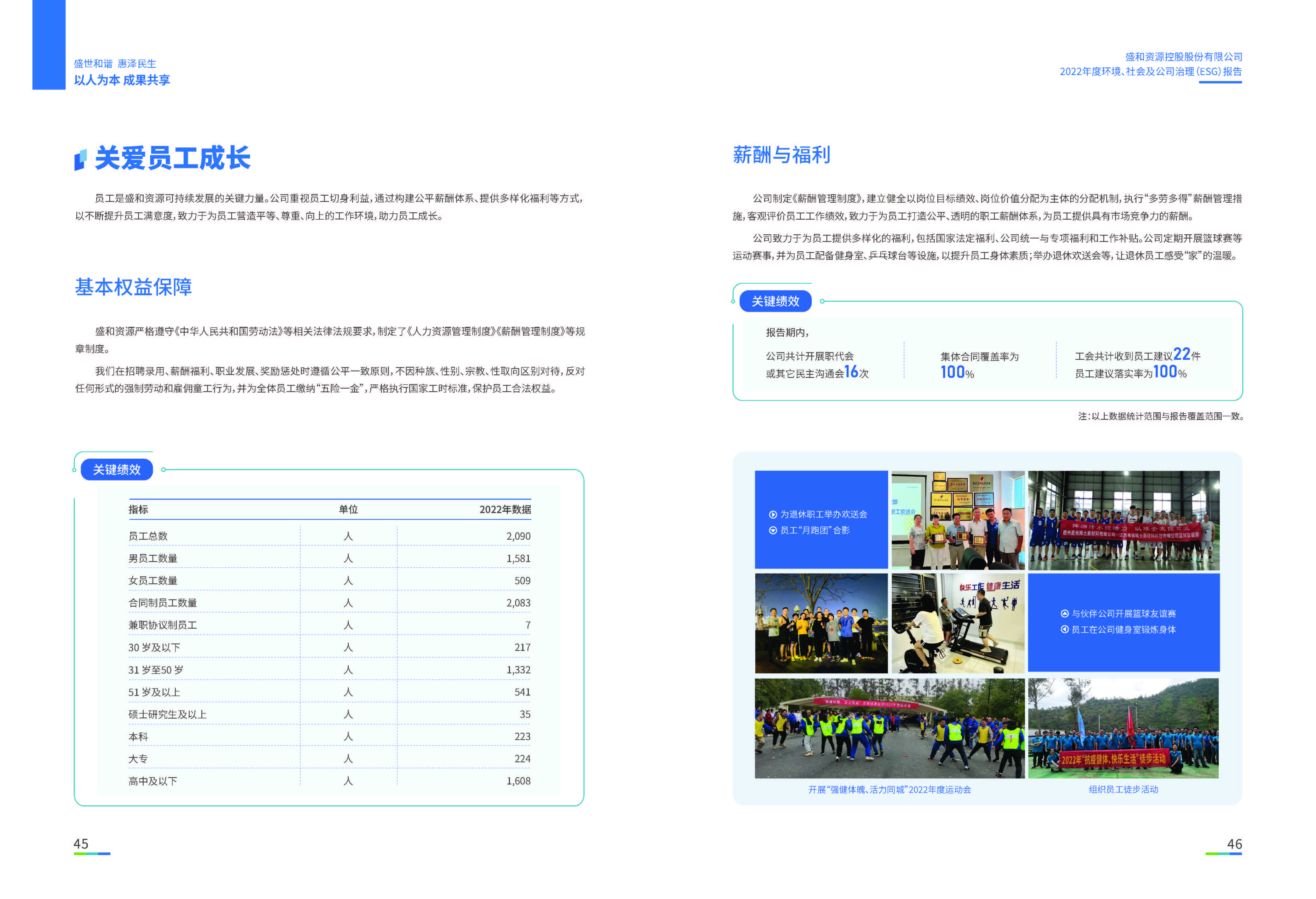Click the blue bookmark icon beside 关爱员工成长 heading

(x=81, y=158)
